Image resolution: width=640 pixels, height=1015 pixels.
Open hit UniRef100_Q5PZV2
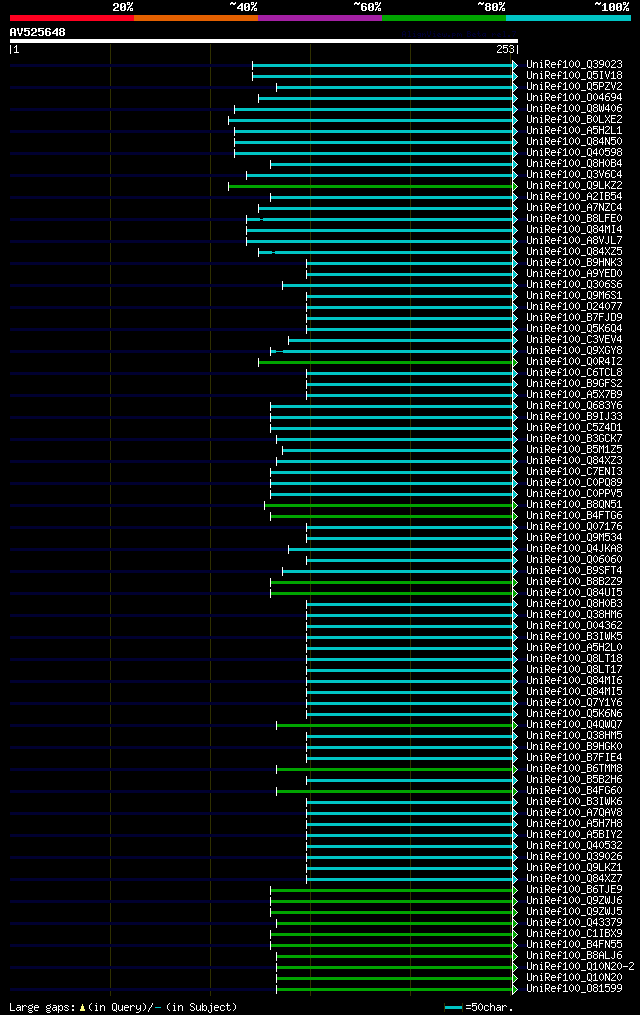coord(574,87)
